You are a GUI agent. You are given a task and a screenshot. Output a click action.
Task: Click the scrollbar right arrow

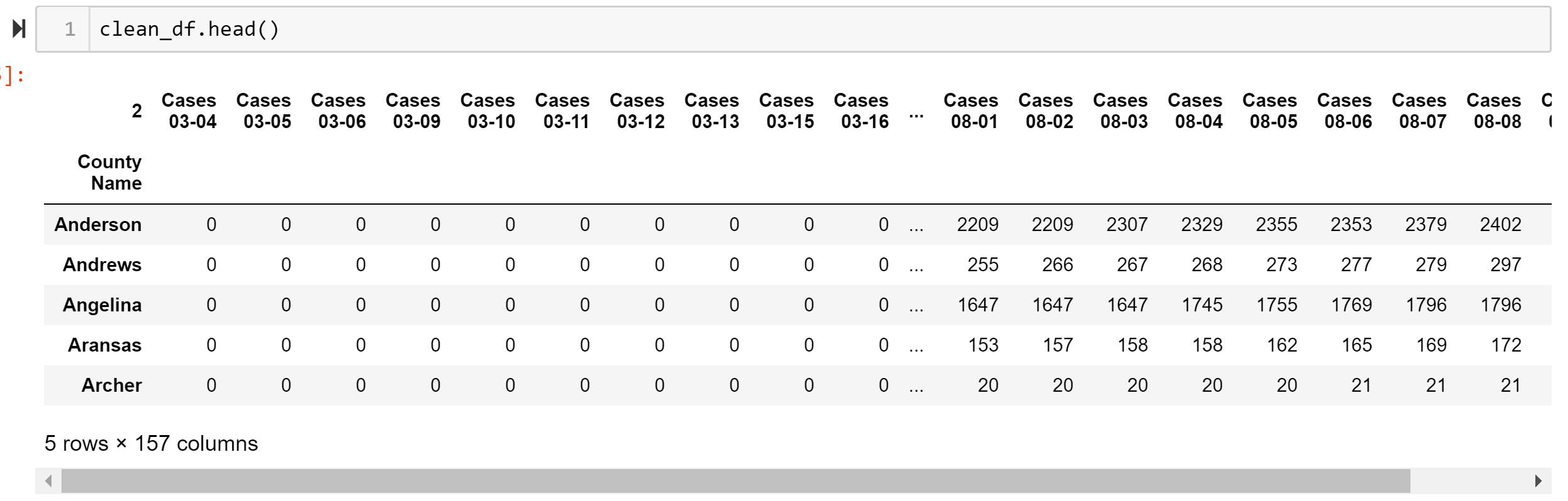(1538, 482)
